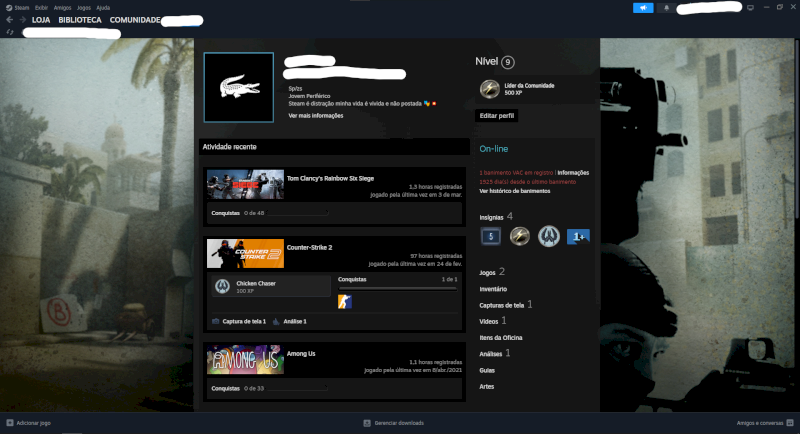Click Rainbow Six Conquistas progress bar
Viewport: 800px width, 434px height.
click(297, 213)
